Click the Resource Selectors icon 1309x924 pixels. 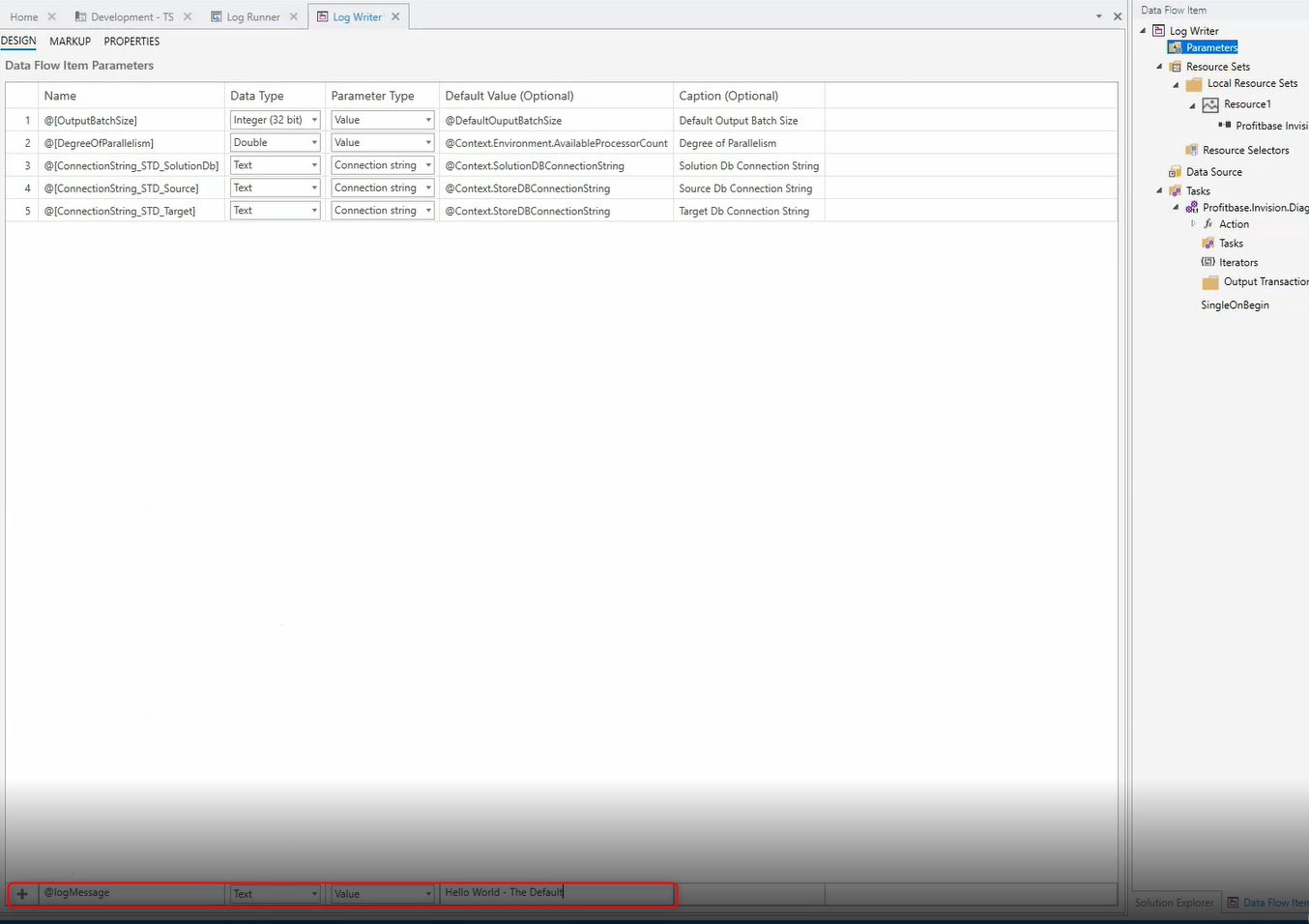[1192, 150]
